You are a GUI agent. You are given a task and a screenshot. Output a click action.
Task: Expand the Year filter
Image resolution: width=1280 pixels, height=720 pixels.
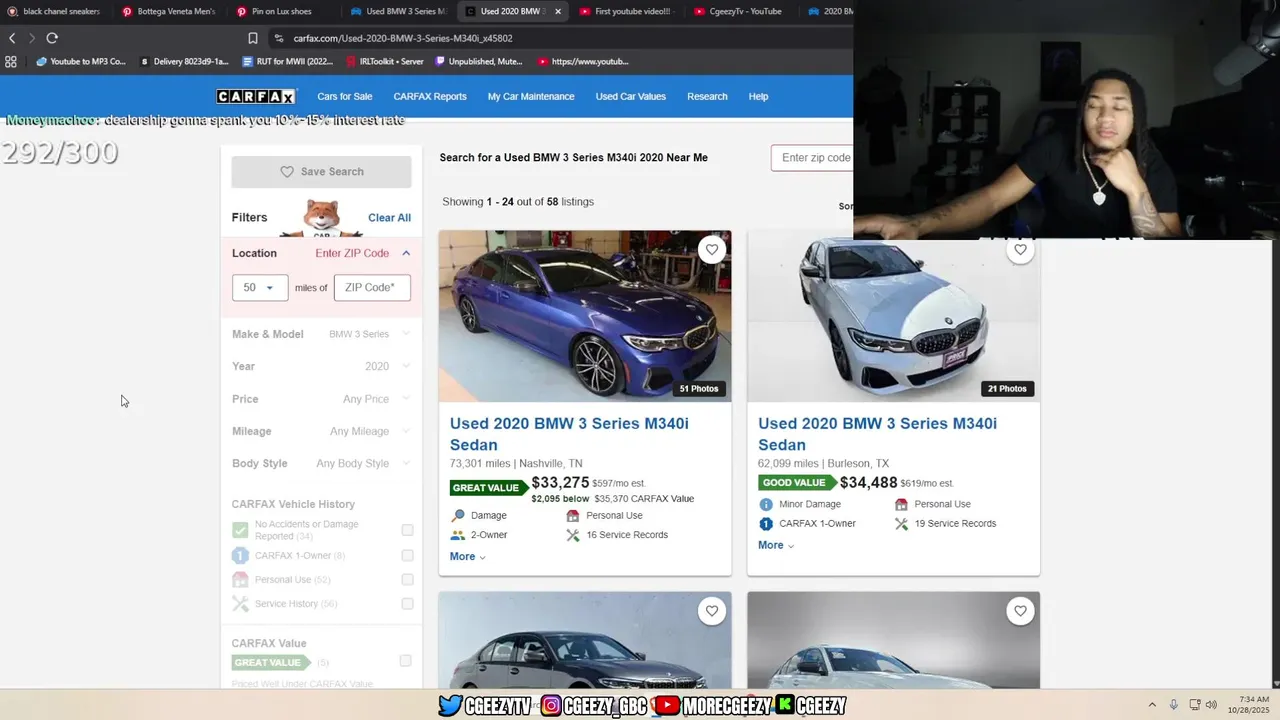point(321,366)
